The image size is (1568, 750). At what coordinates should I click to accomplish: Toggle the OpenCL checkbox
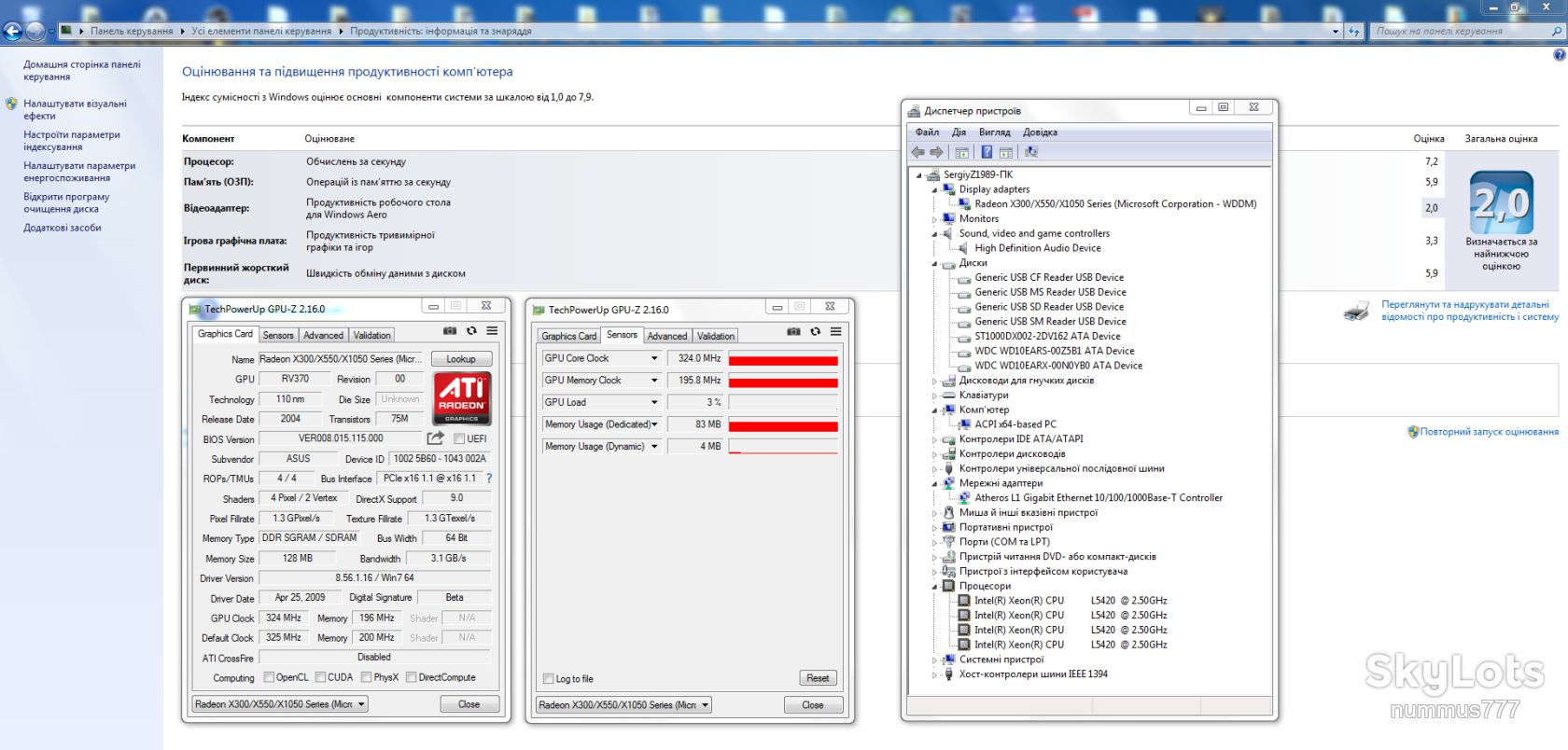click(x=269, y=678)
